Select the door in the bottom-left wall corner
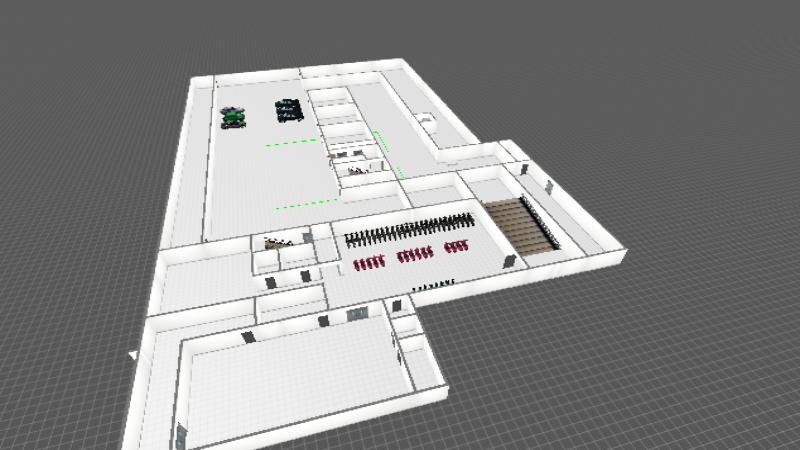This screenshot has height=450, width=800. click(x=181, y=434)
